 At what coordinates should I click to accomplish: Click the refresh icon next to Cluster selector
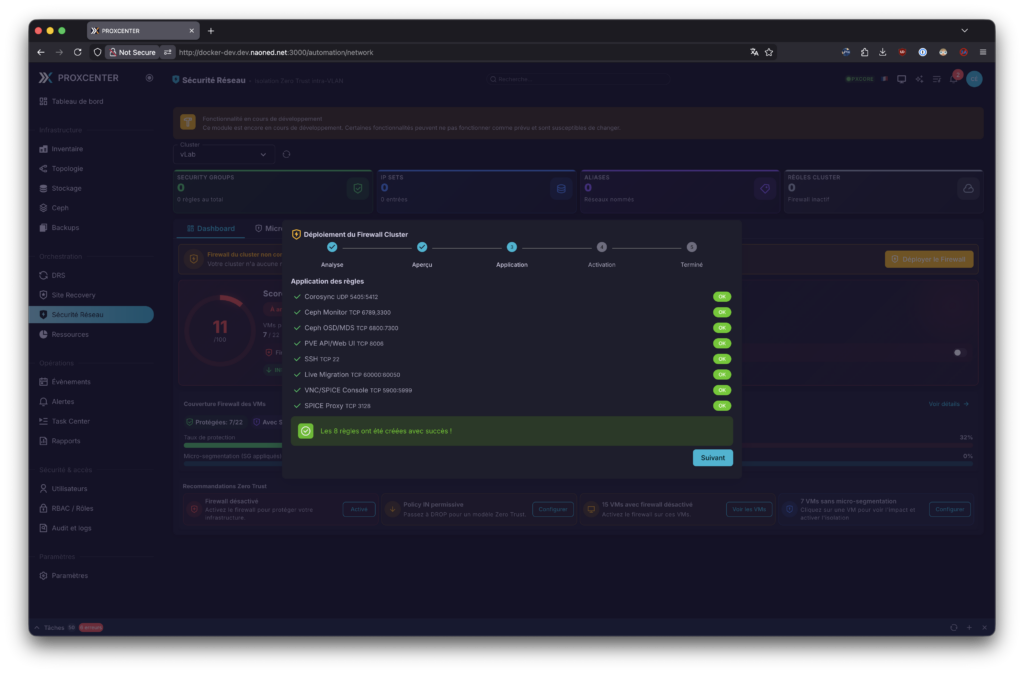[287, 154]
